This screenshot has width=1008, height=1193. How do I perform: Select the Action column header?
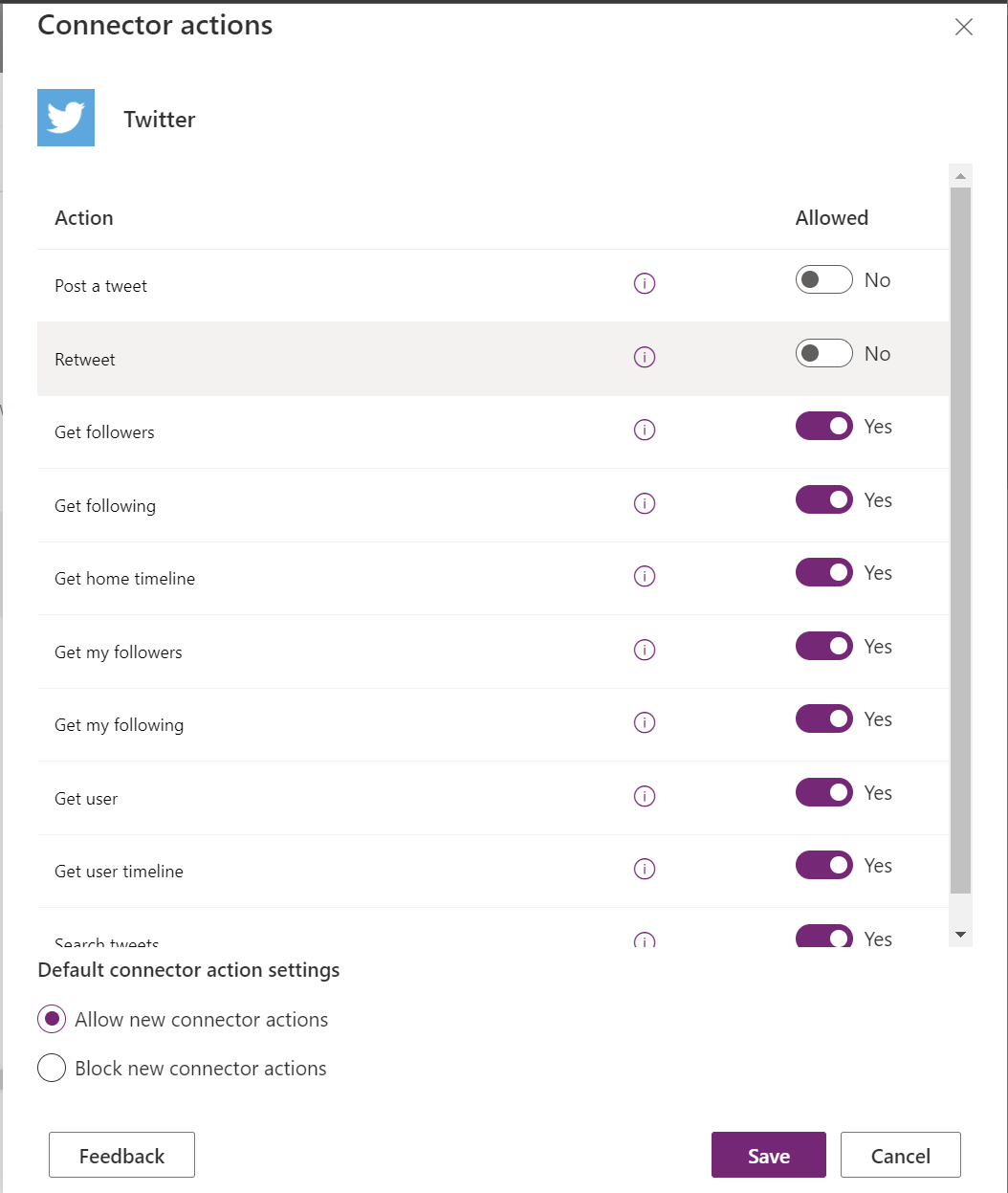click(84, 217)
